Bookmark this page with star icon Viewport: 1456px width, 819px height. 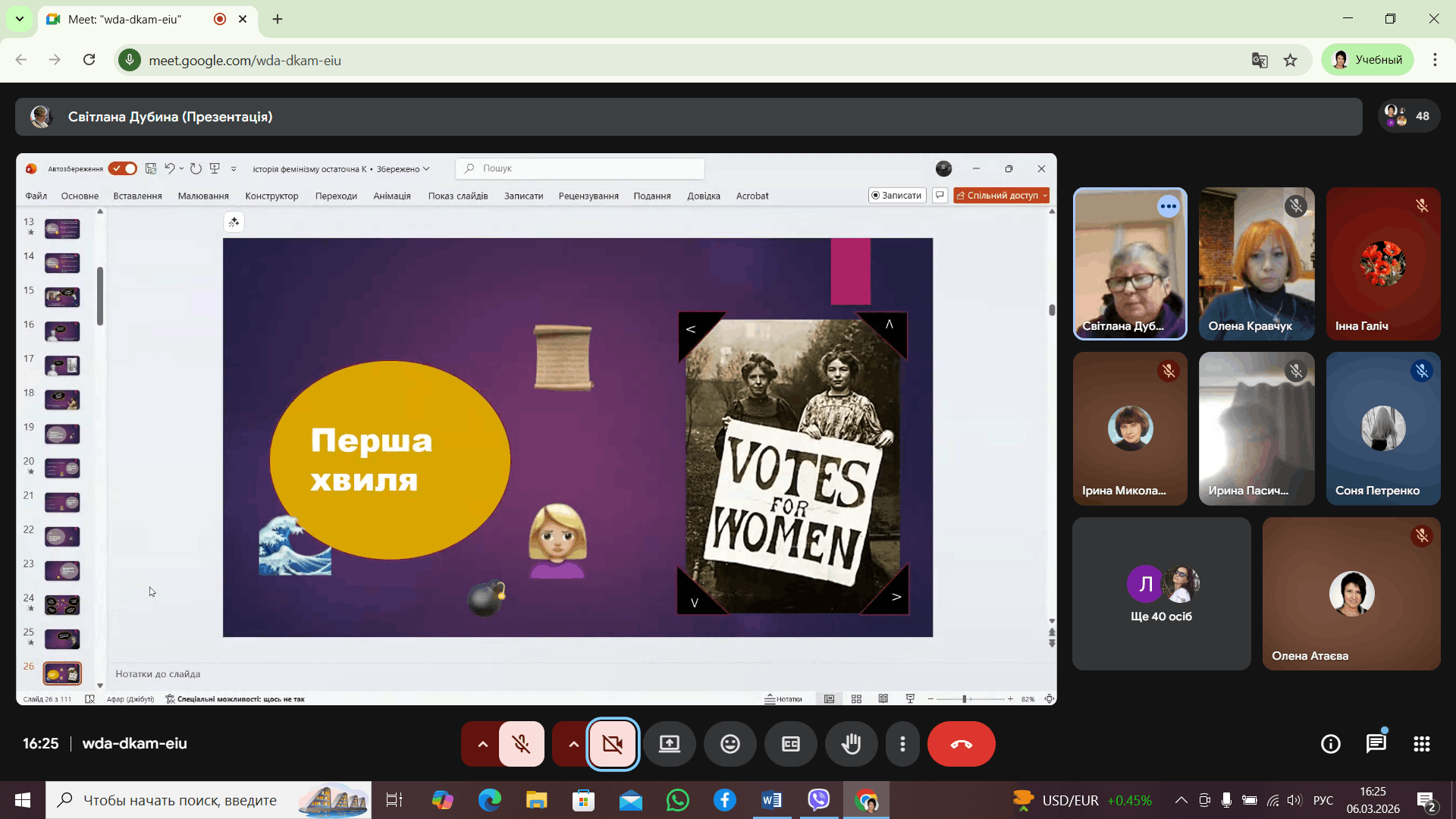pyautogui.click(x=1290, y=60)
